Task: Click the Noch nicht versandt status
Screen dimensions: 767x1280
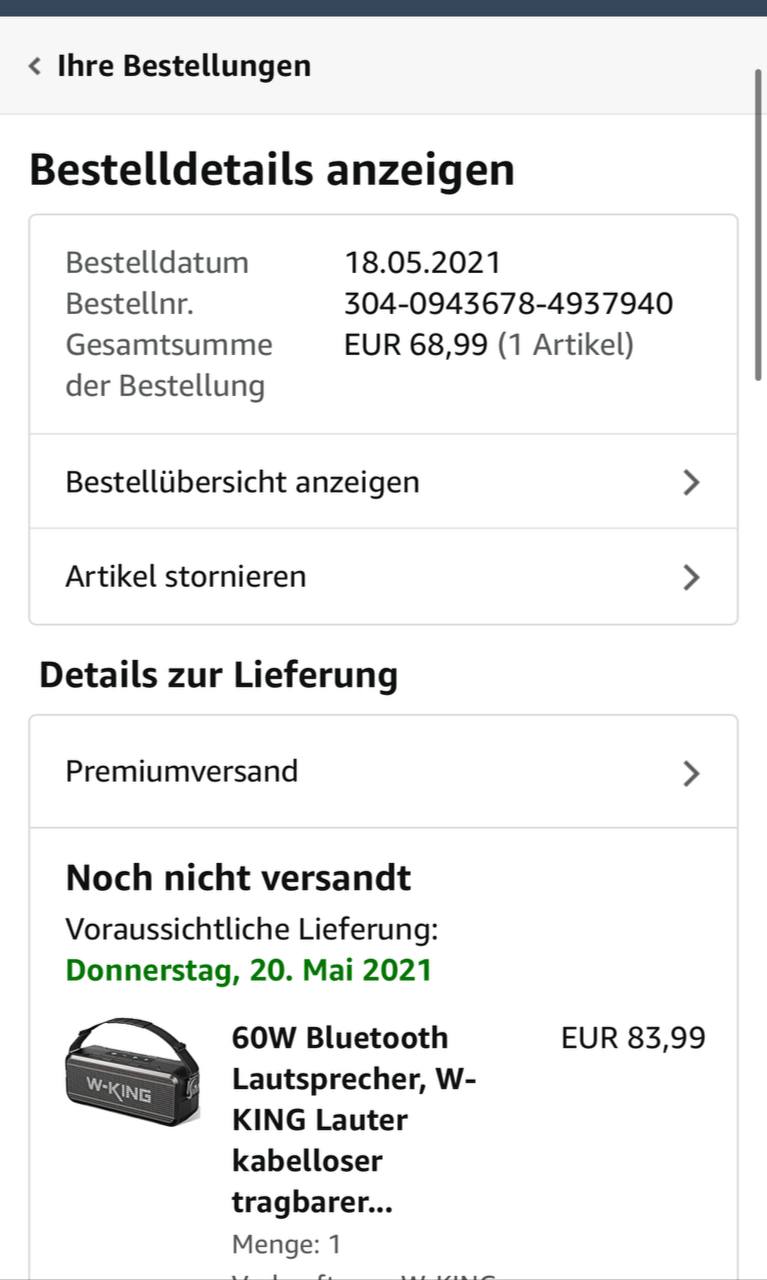Action: [238, 878]
